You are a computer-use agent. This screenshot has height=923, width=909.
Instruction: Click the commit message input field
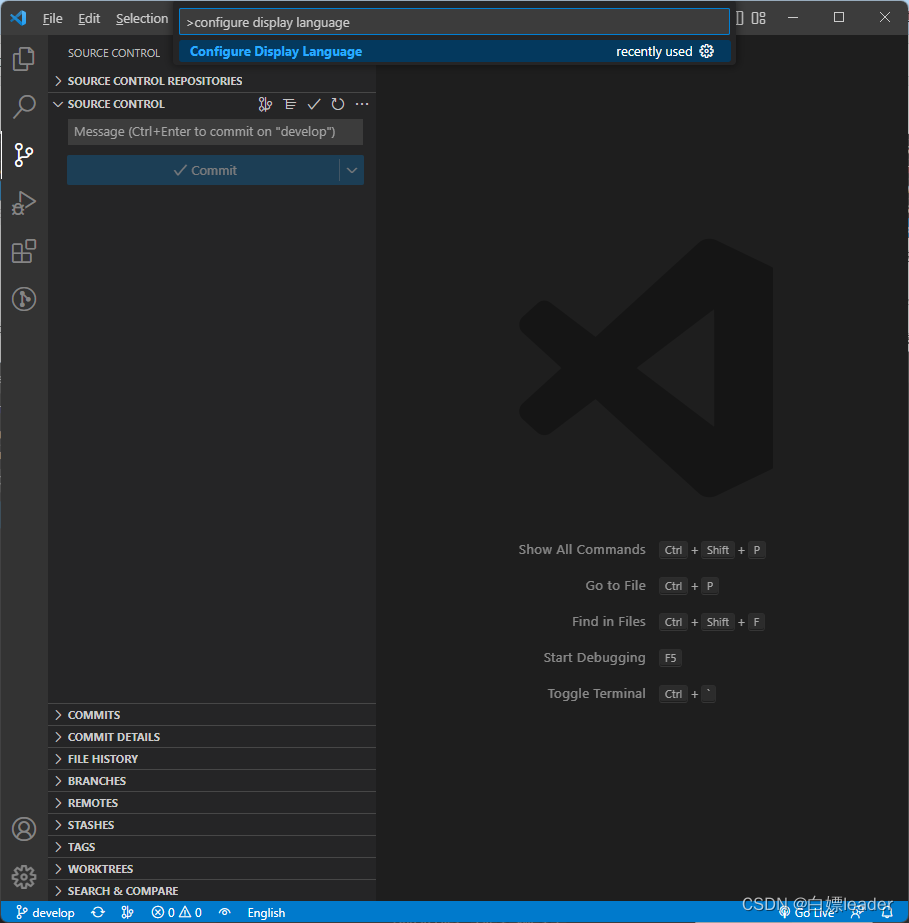click(215, 132)
